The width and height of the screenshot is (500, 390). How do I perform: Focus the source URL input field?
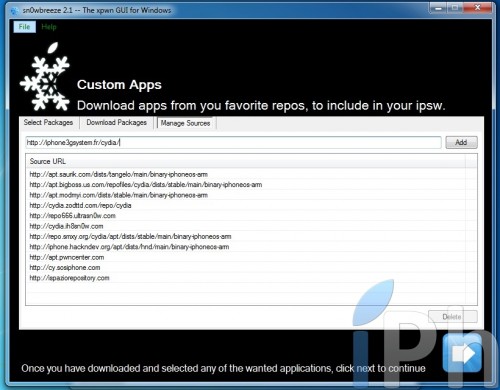[233, 142]
